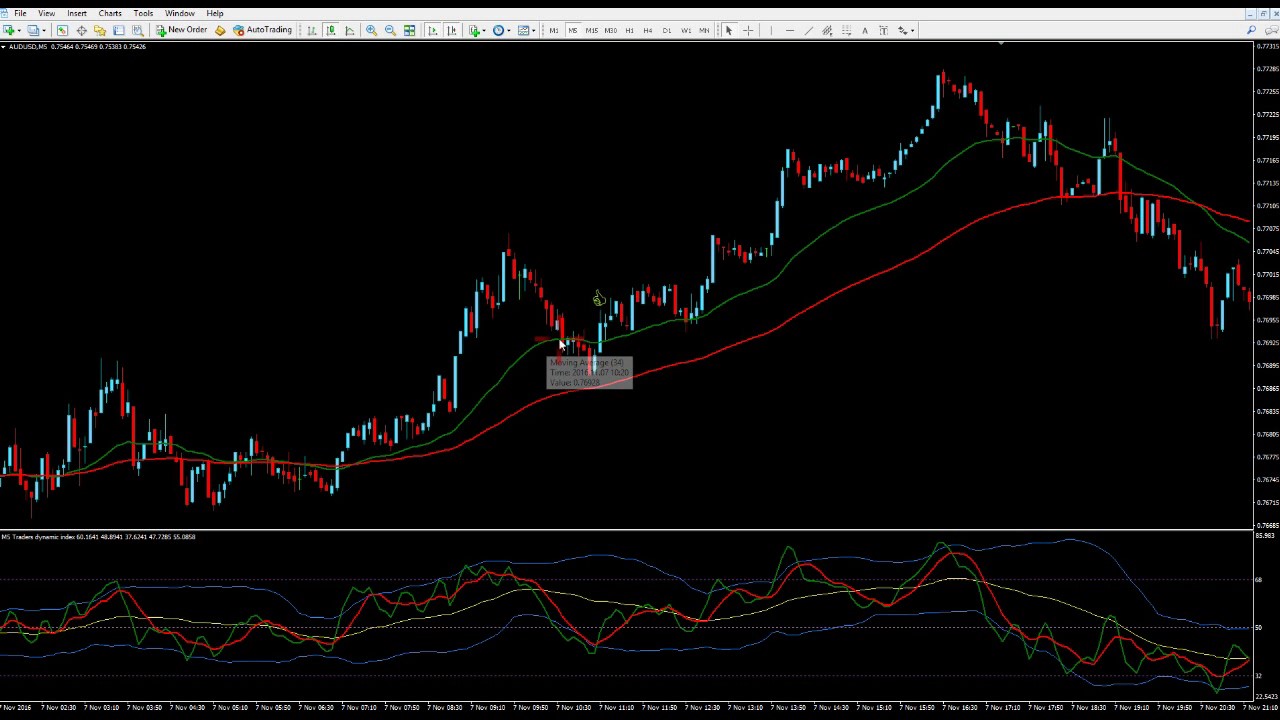Switch timeframe to H1
Viewport: 1280px width, 720px height.
[629, 30]
